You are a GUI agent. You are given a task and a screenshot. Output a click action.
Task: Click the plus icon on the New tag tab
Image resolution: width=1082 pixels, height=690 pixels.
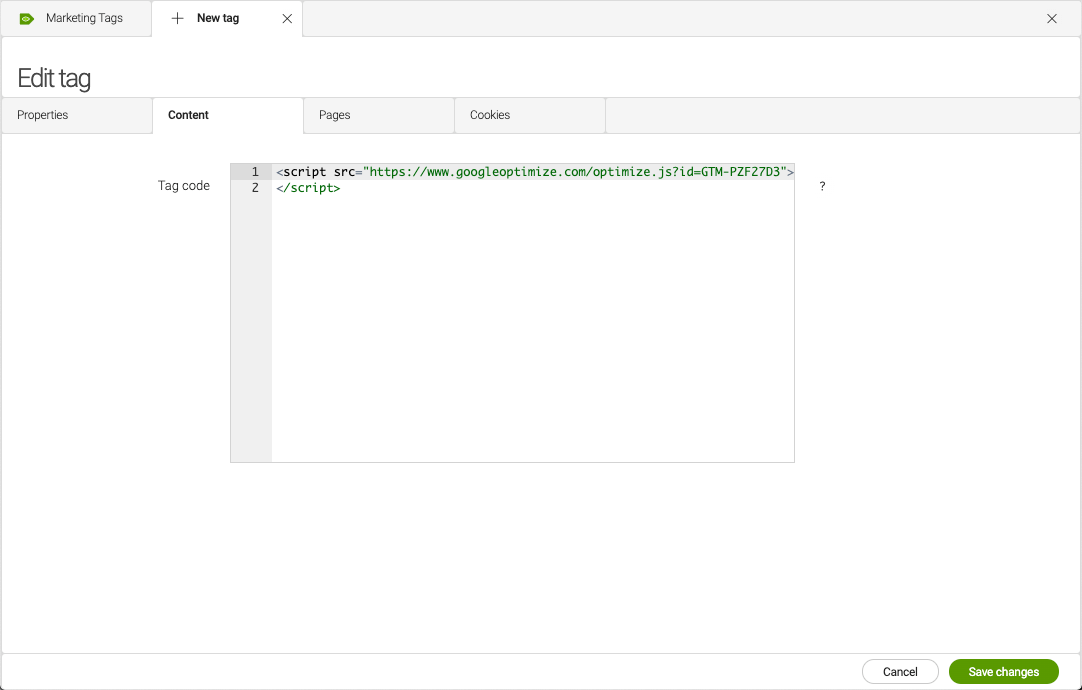click(x=177, y=18)
